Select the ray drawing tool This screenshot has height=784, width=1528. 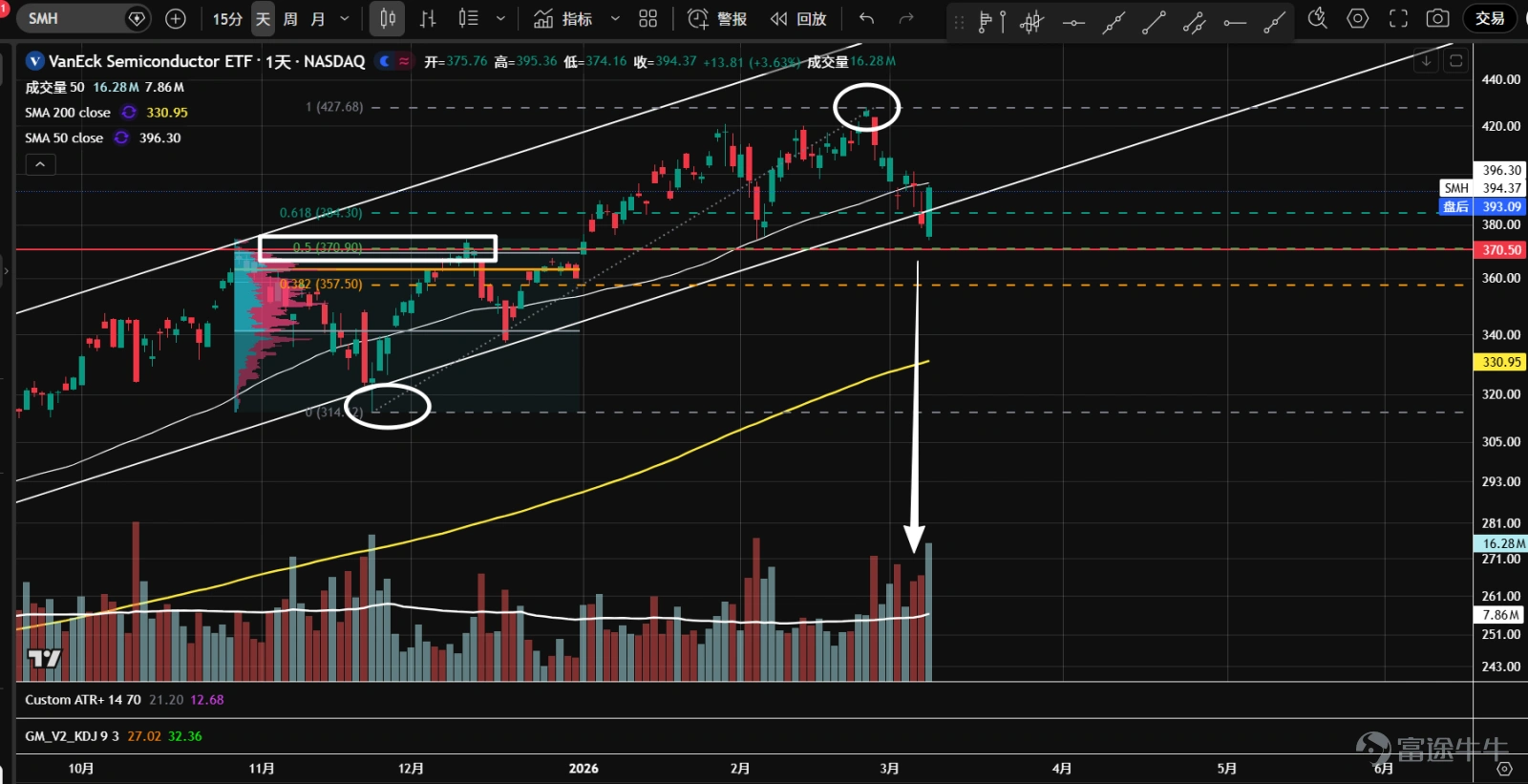(x=1274, y=21)
